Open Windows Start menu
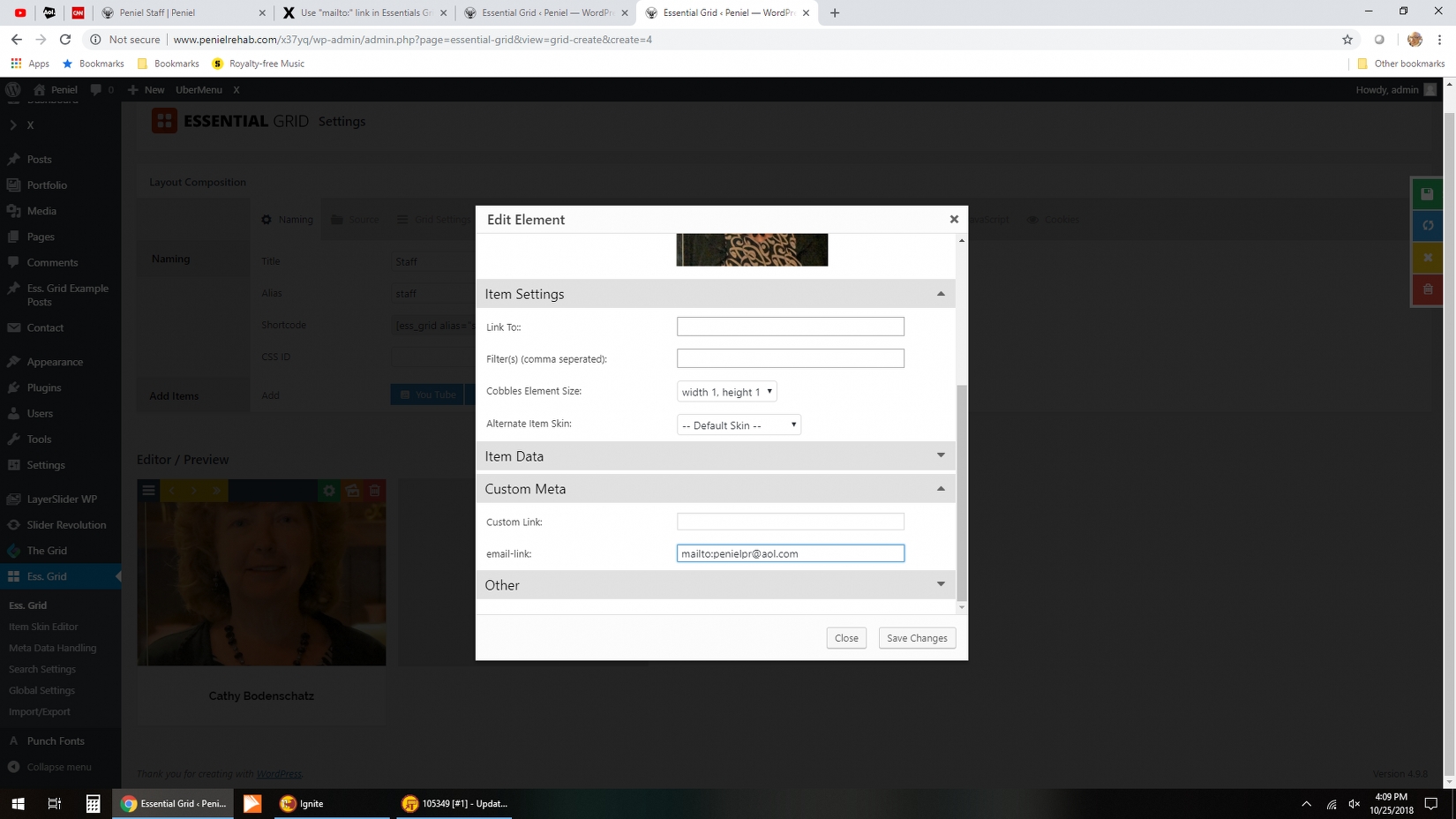1456x819 pixels. point(18,804)
